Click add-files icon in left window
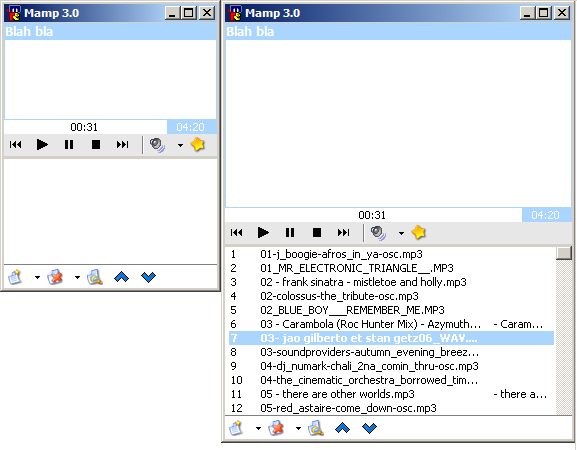This screenshot has height=450, width=577. [15, 277]
